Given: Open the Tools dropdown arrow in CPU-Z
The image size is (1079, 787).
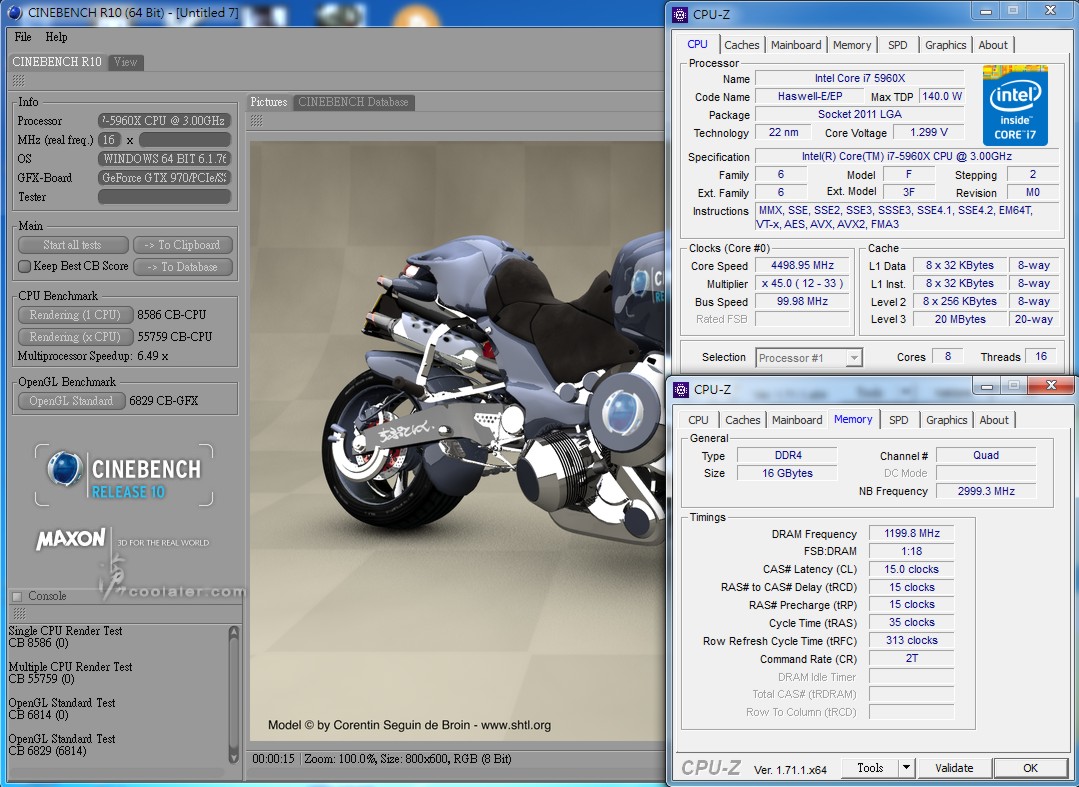Looking at the screenshot, I should [x=906, y=768].
